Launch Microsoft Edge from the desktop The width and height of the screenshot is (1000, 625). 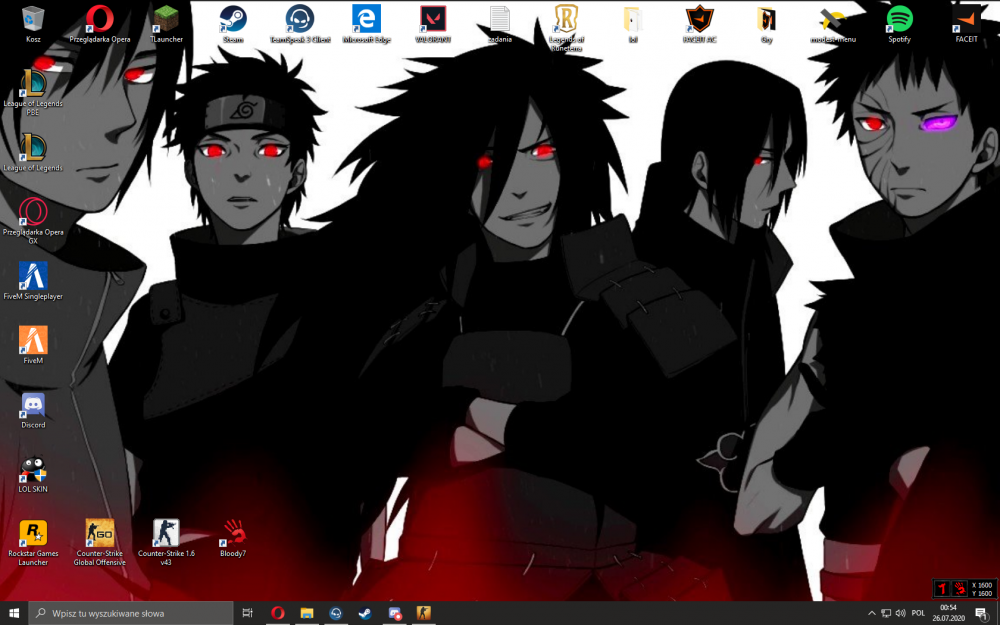click(x=366, y=24)
